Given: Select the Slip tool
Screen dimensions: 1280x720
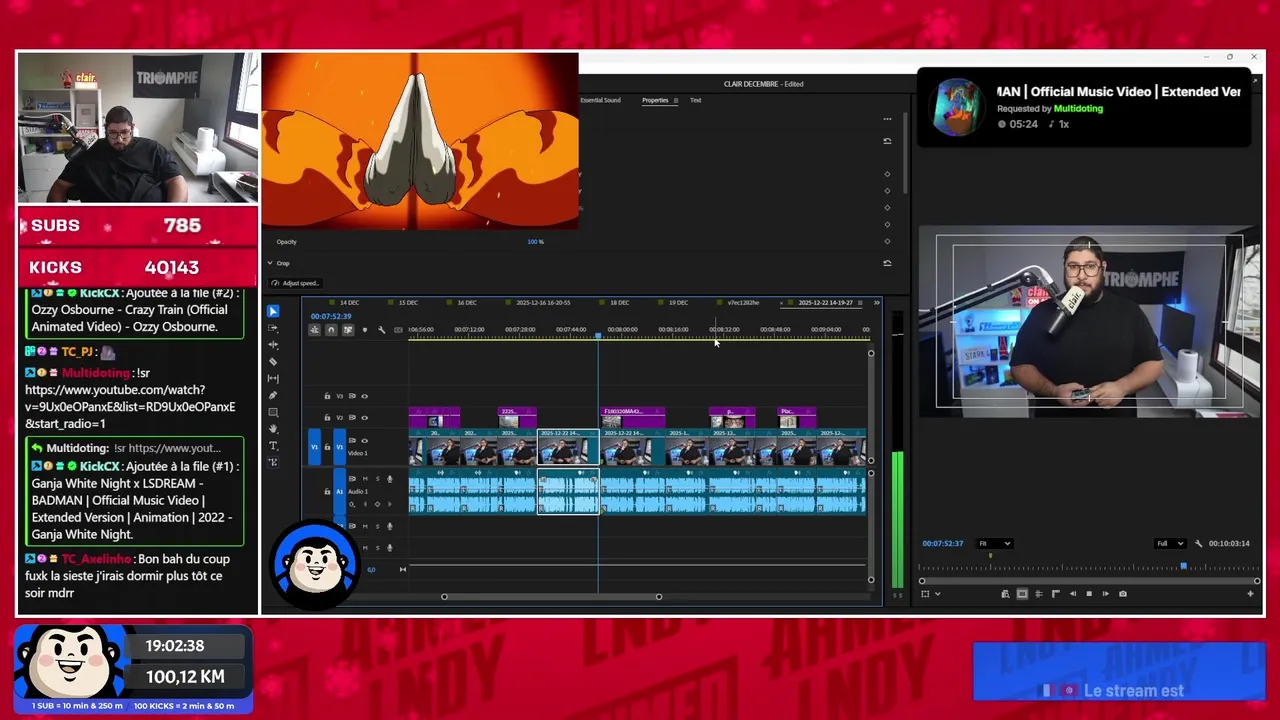Looking at the screenshot, I should 273,378.
